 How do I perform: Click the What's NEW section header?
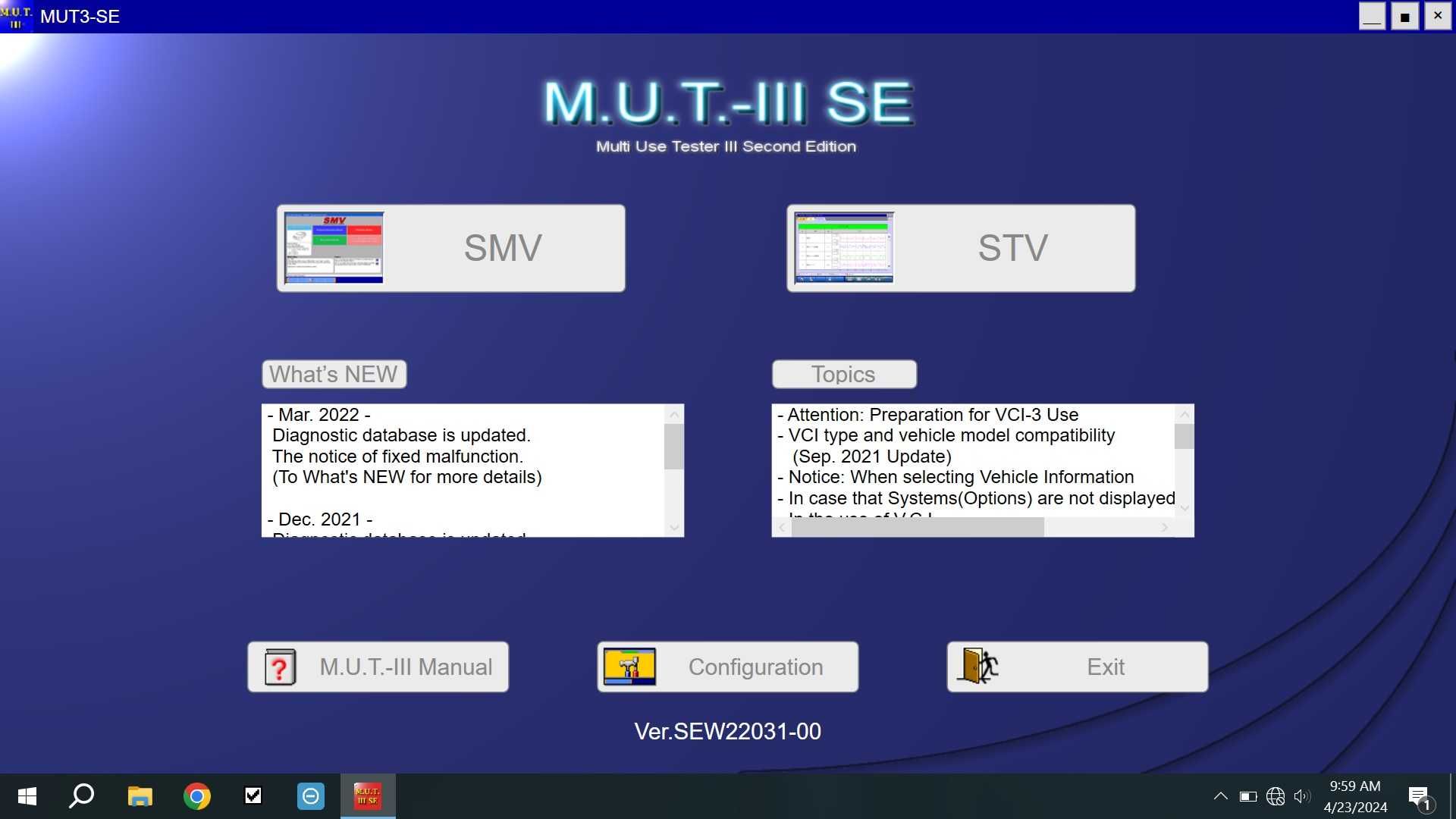coord(332,373)
